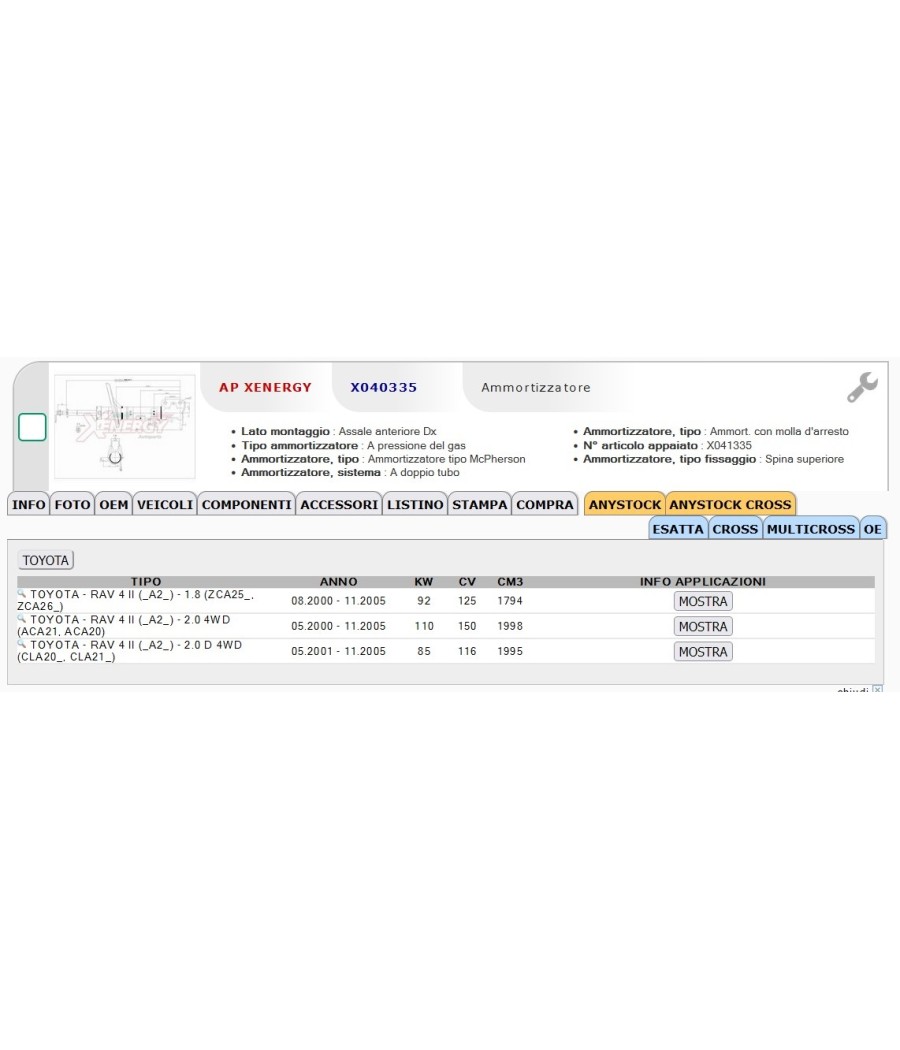Screen dimensions: 900x1050
Task: Click the date range 08.2000 - 11.2005
Action: (x=338, y=601)
